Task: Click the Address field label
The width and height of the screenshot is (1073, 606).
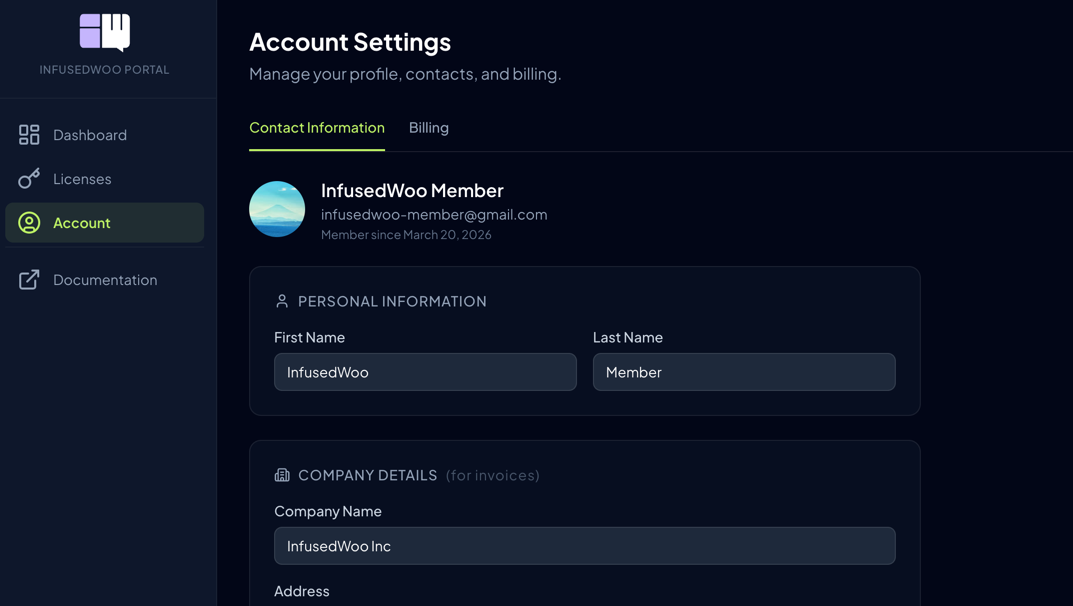Action: pyautogui.click(x=302, y=591)
